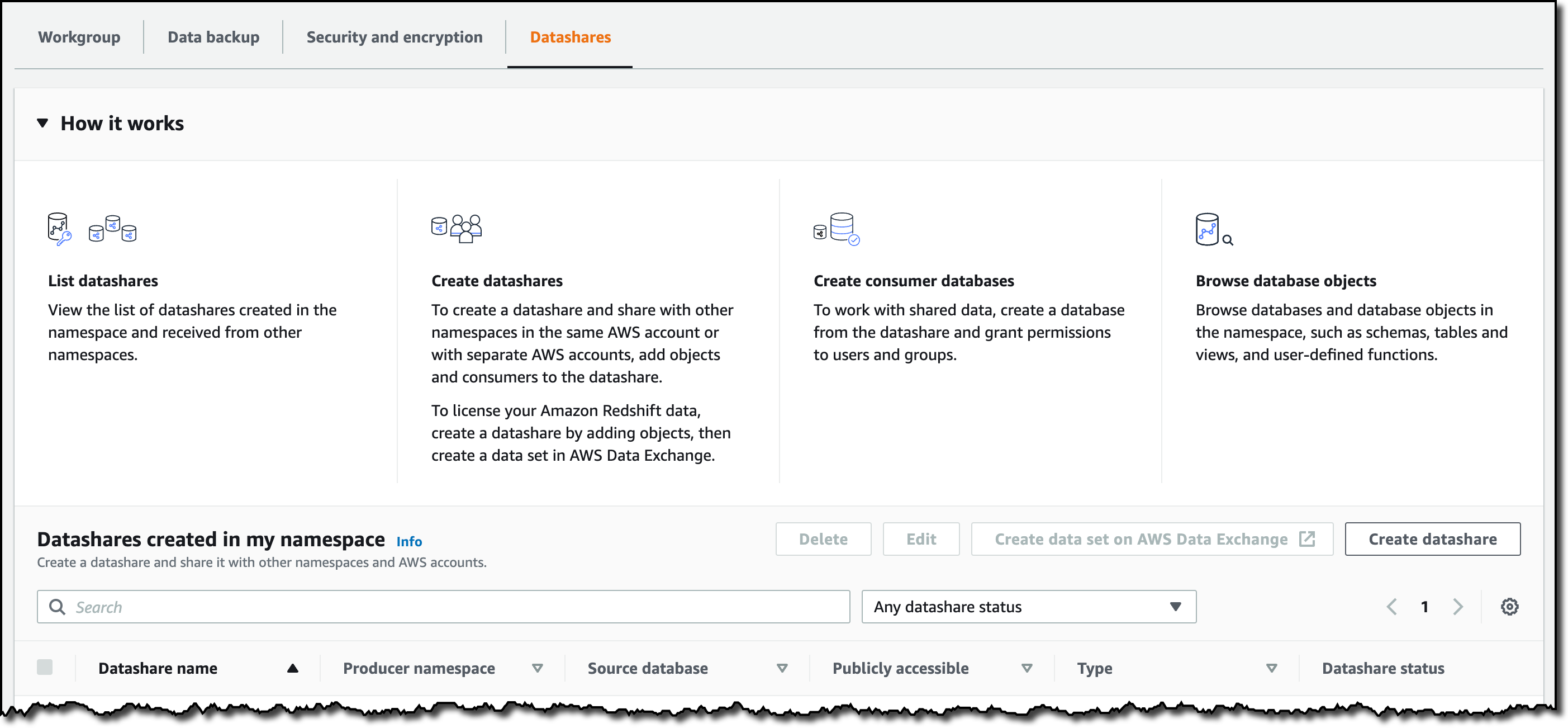
Task: Click the Create consumer databases icon
Action: [837, 229]
